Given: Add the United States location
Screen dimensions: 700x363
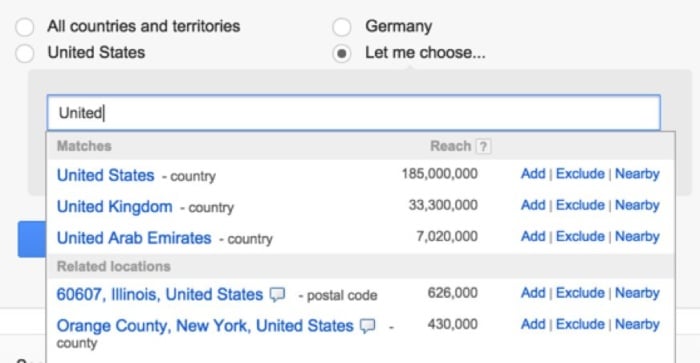Looking at the screenshot, I should click(x=533, y=174).
